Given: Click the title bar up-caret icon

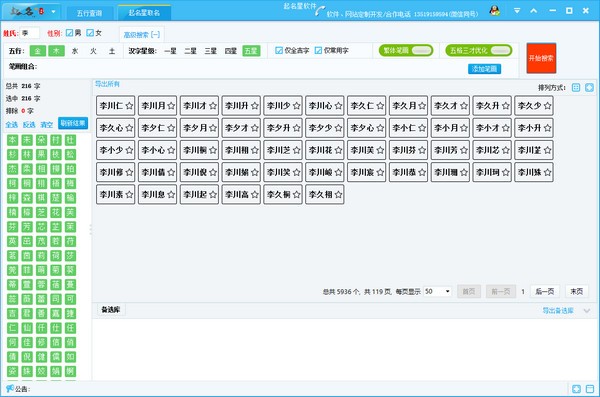Looking at the screenshot, I should [534, 11].
